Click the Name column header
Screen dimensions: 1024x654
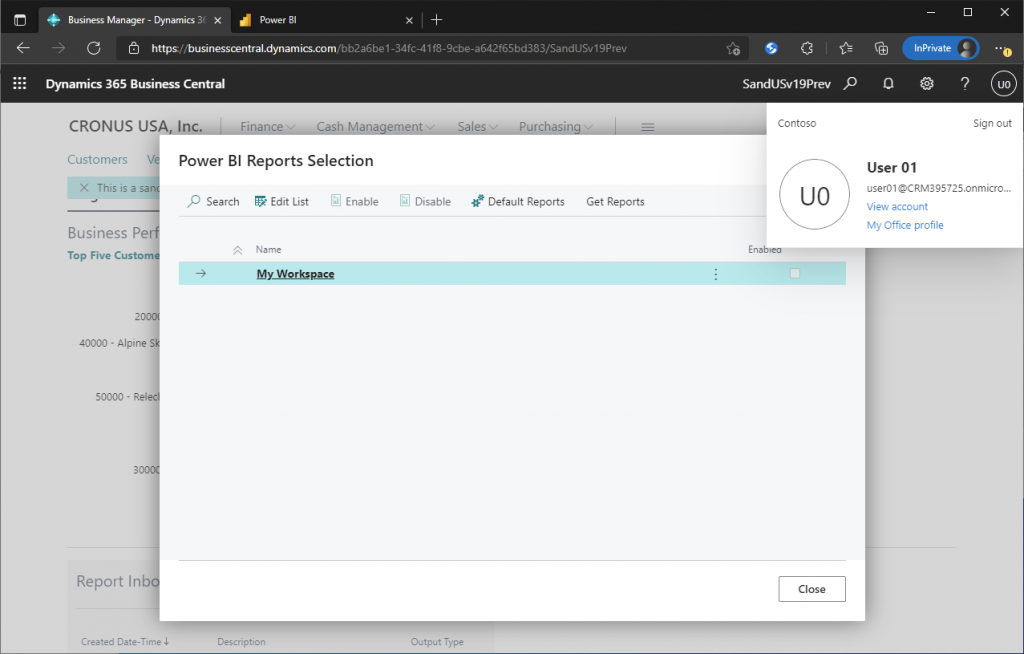[x=268, y=250]
